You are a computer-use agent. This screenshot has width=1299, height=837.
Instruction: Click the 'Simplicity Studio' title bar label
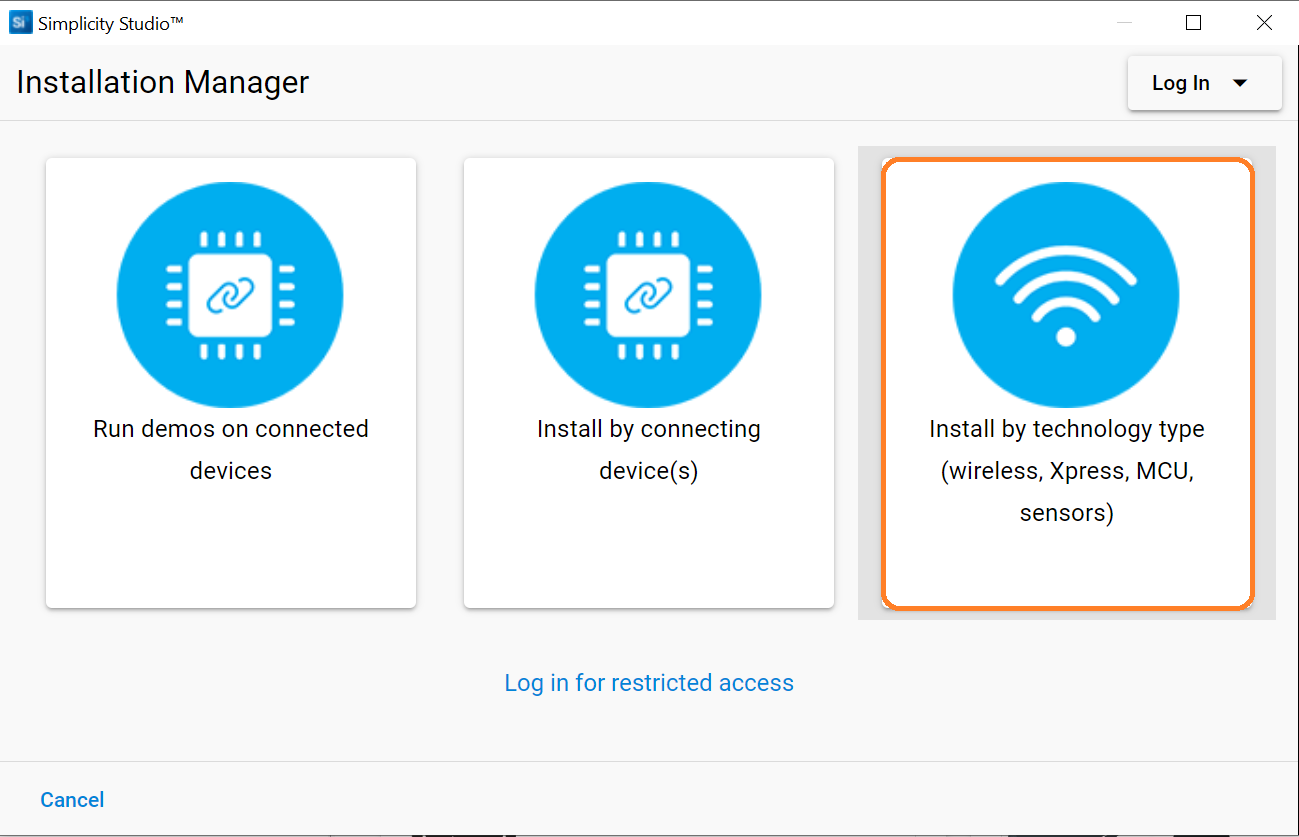(x=106, y=21)
